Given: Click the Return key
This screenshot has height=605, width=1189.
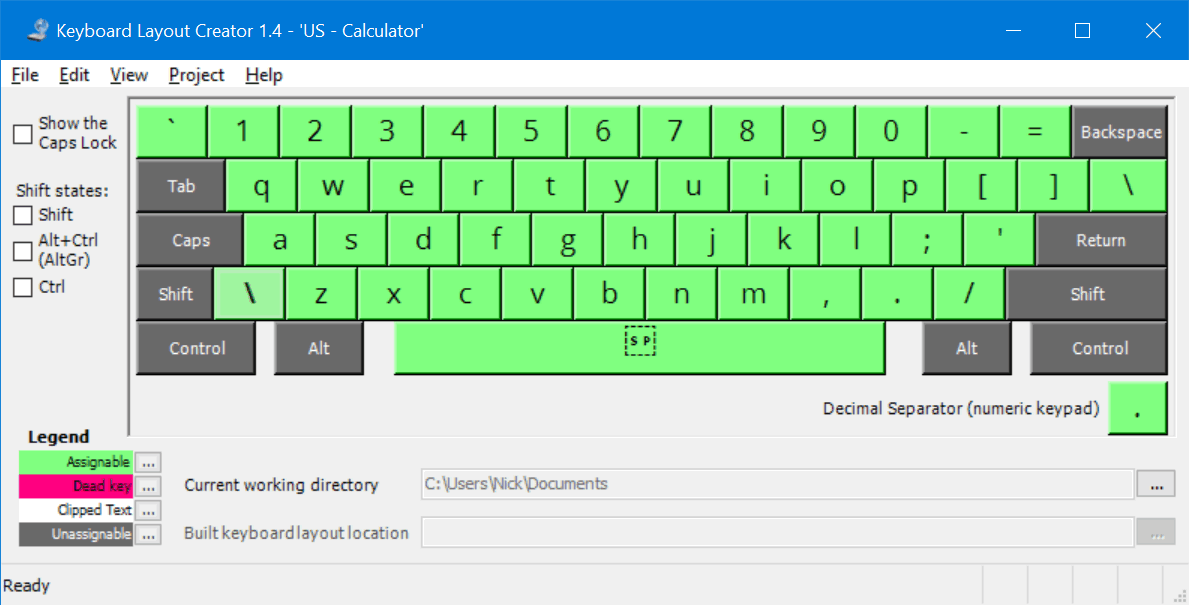Looking at the screenshot, I should pyautogui.click(x=1101, y=240).
